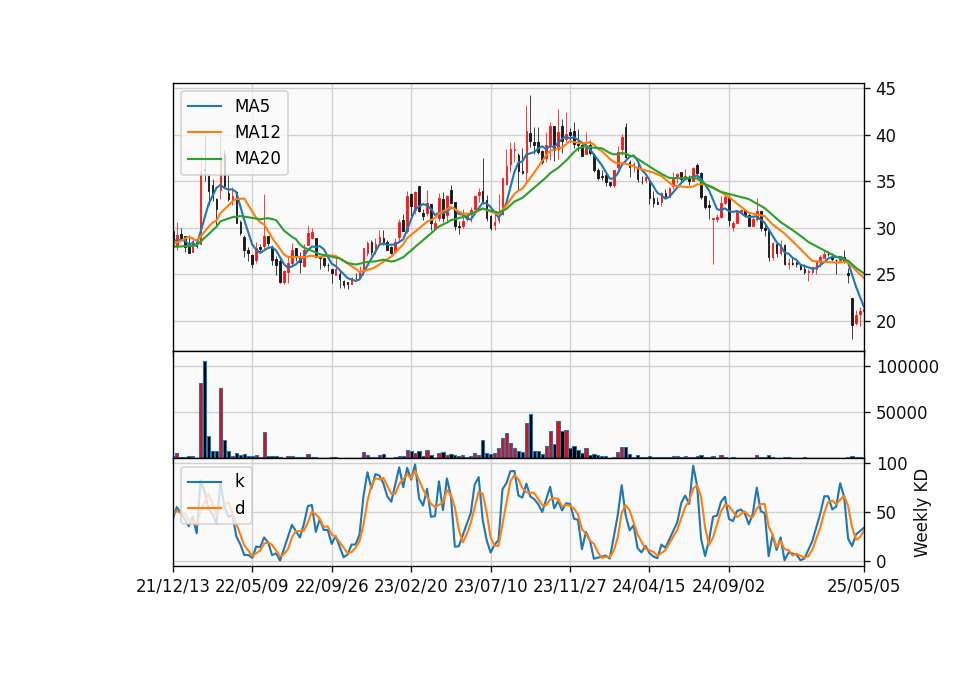
Task: Click the 23/02/20 date tick label
Action: [411, 586]
